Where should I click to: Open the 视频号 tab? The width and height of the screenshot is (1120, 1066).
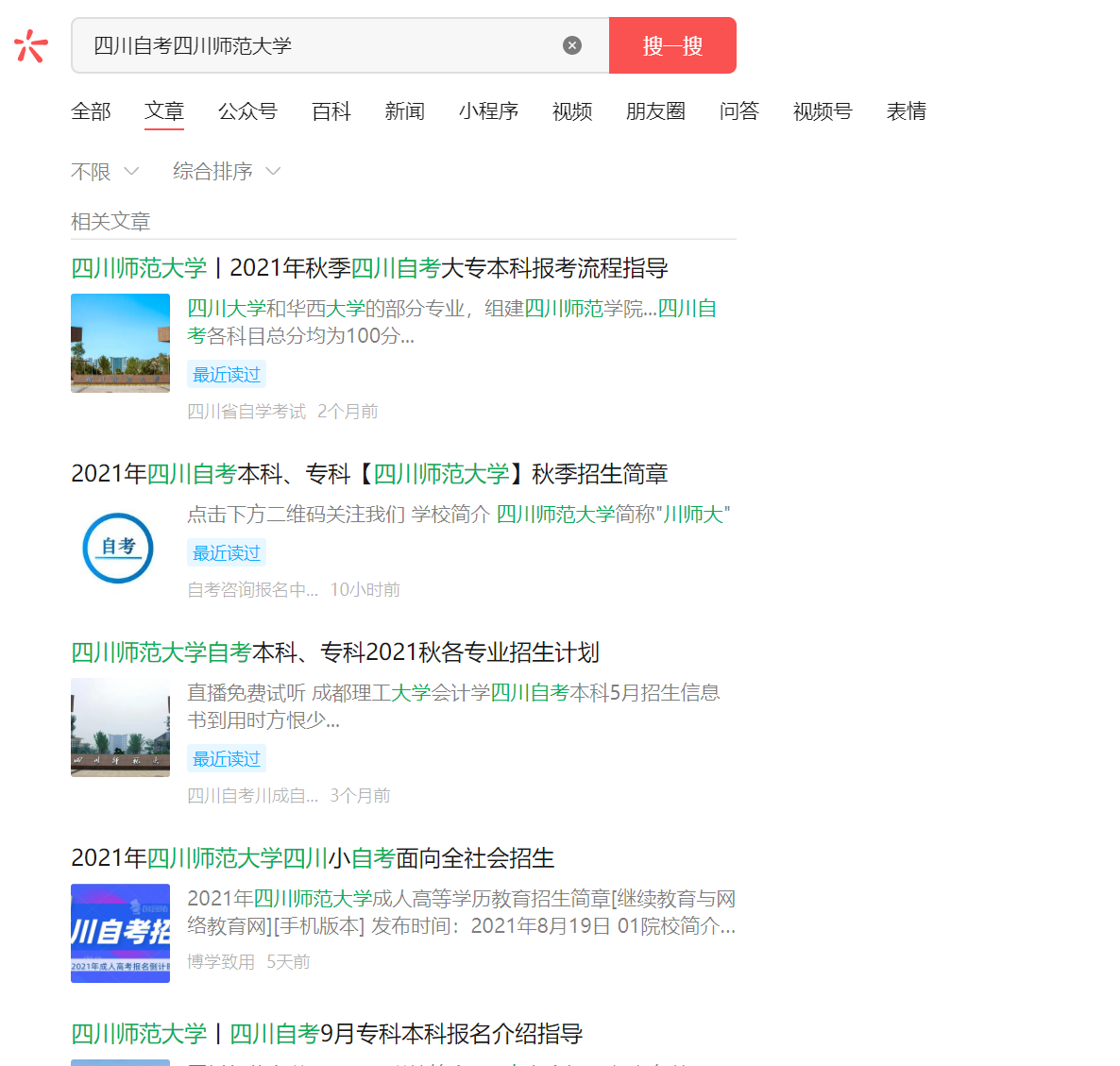coord(823,111)
